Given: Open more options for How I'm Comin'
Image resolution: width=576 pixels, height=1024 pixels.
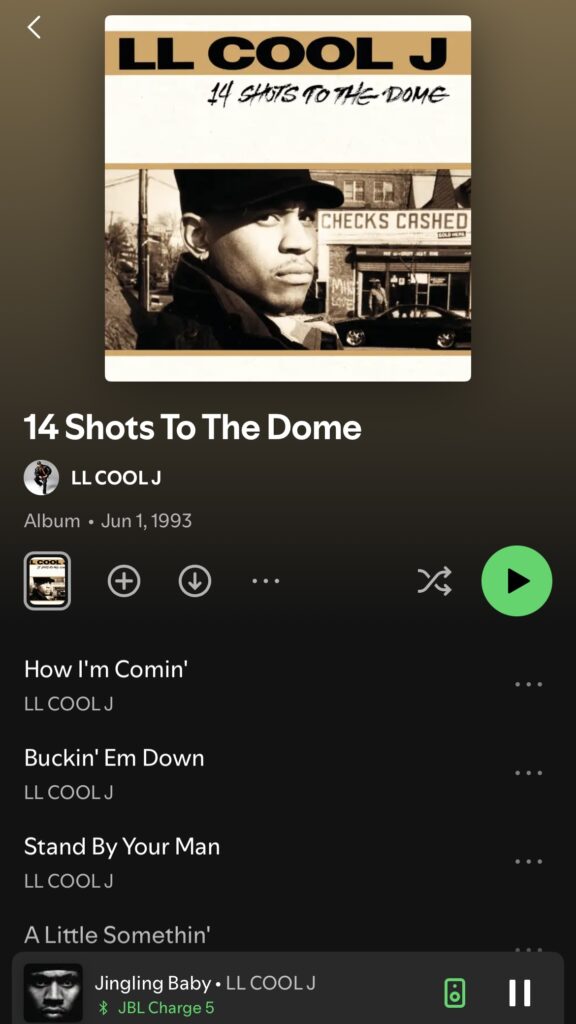Looking at the screenshot, I should [528, 684].
